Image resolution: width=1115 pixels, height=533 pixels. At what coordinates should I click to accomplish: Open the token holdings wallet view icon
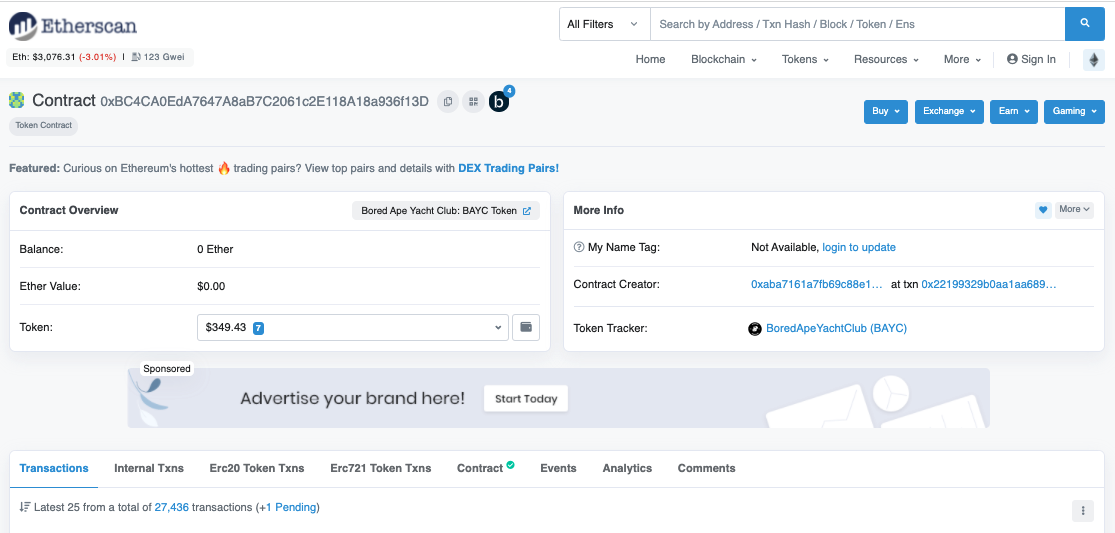pyautogui.click(x=526, y=328)
